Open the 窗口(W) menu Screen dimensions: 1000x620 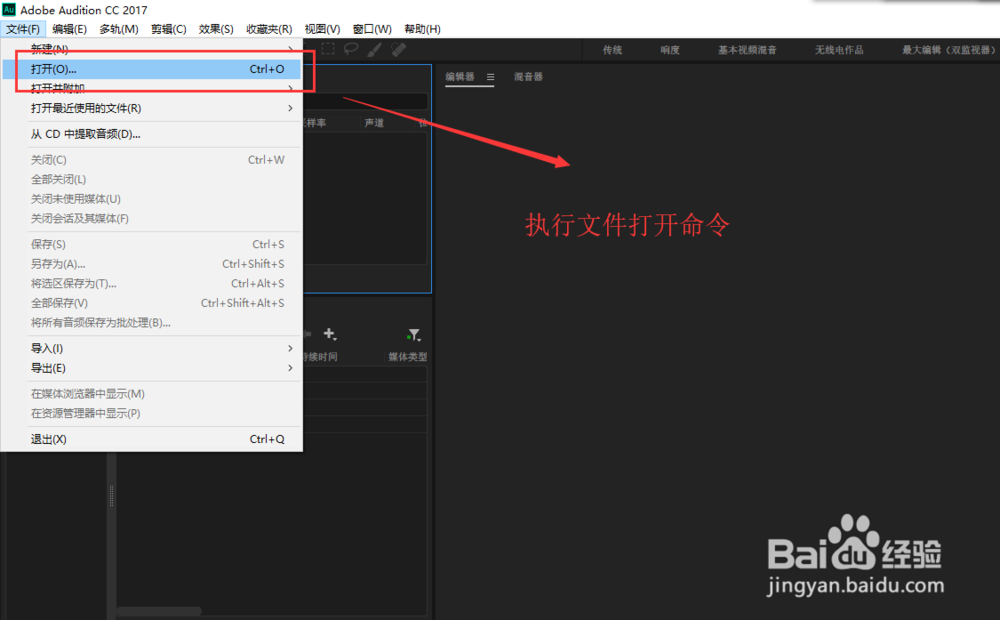(x=372, y=29)
